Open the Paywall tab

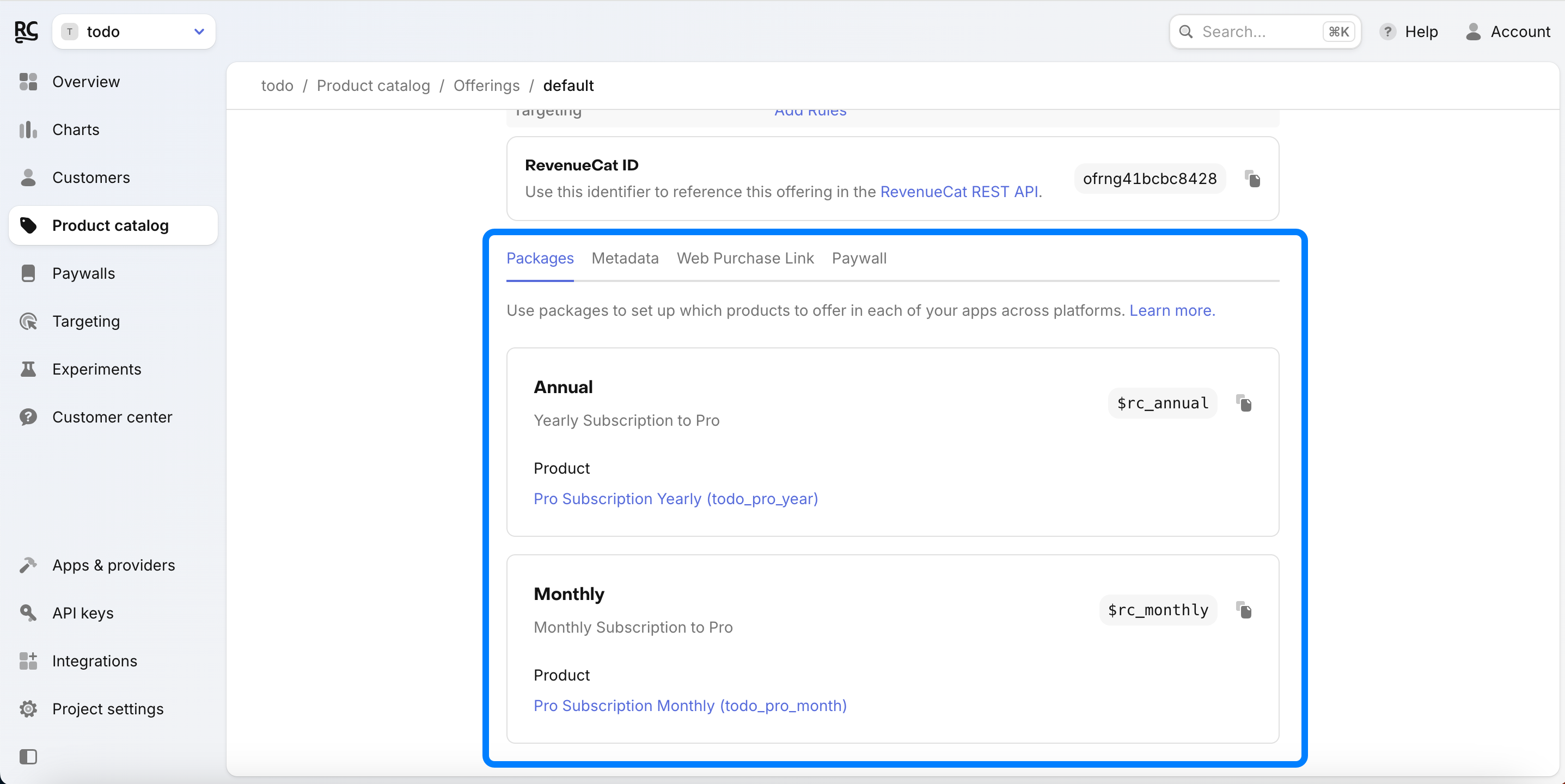858,258
